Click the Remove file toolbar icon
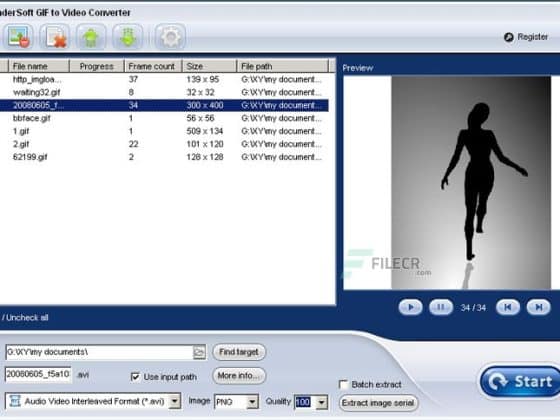The height and width of the screenshot is (420, 560). pos(55,37)
